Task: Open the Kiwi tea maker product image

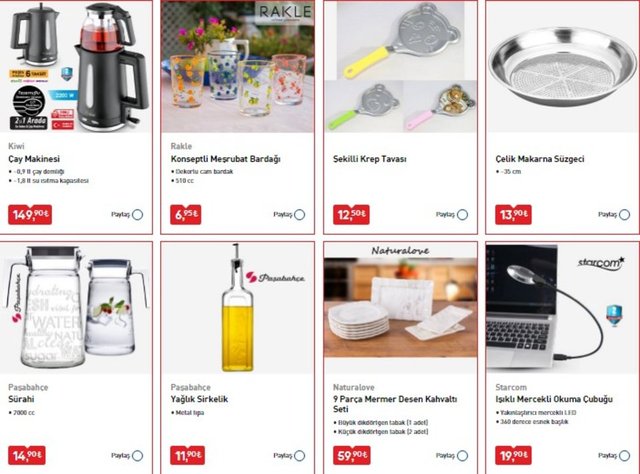Action: [x=76, y=67]
